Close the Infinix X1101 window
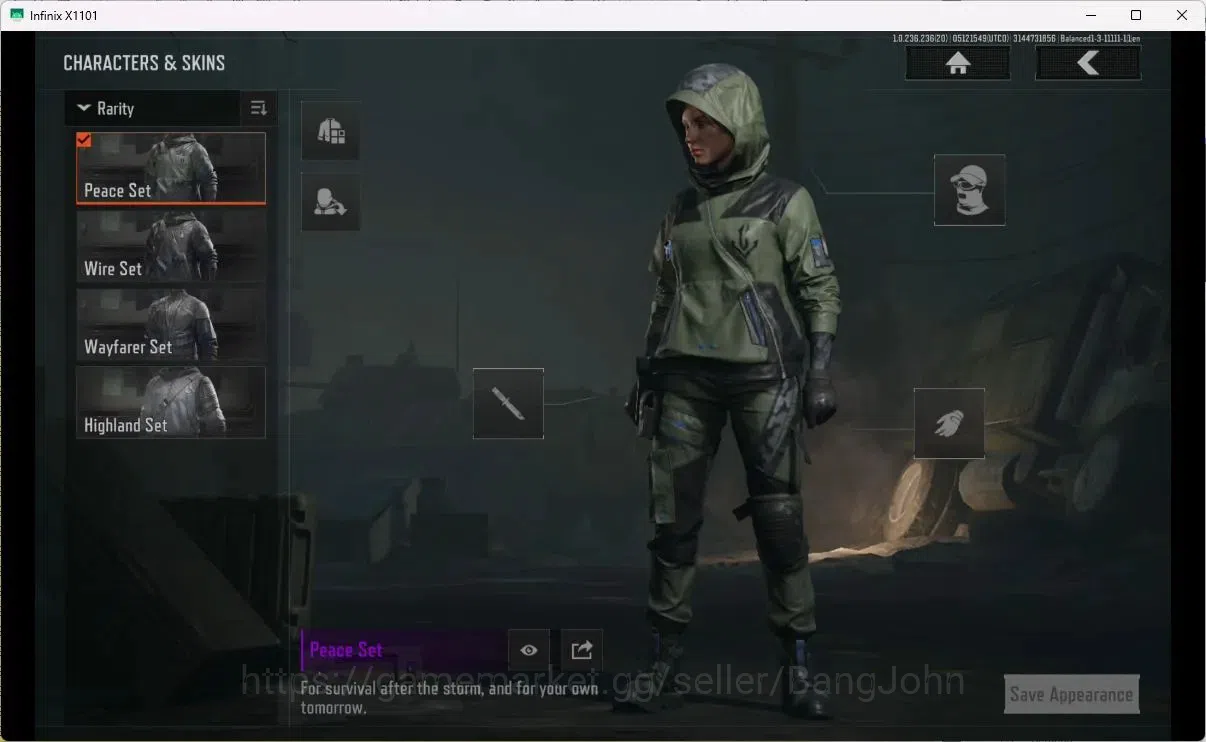 [1182, 15]
